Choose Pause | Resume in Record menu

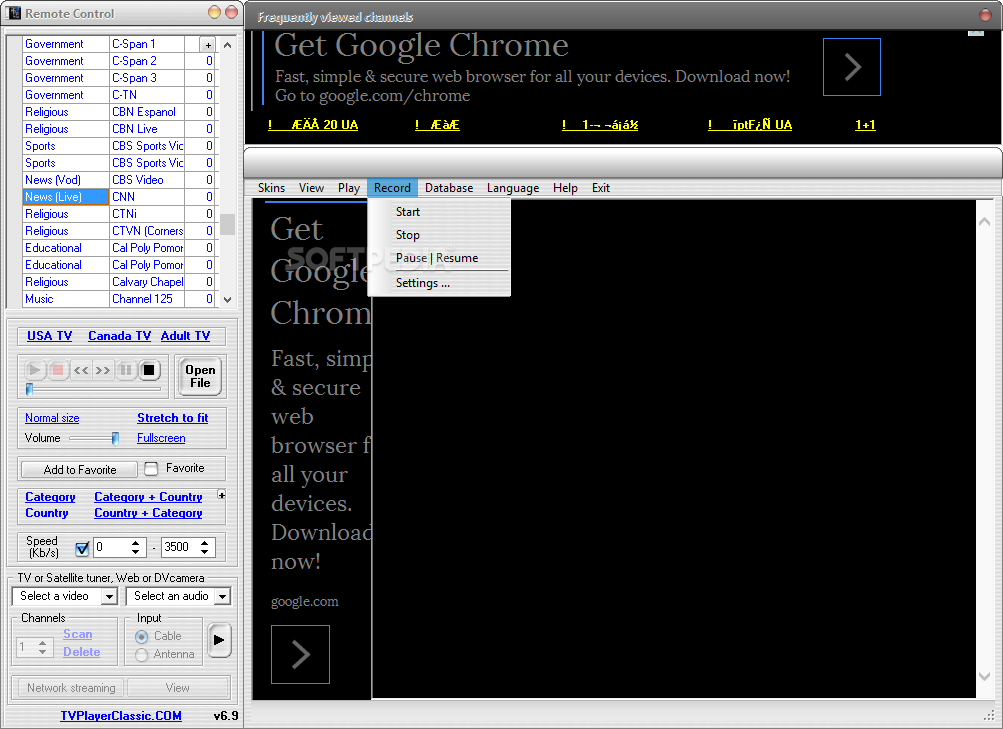[x=439, y=258]
